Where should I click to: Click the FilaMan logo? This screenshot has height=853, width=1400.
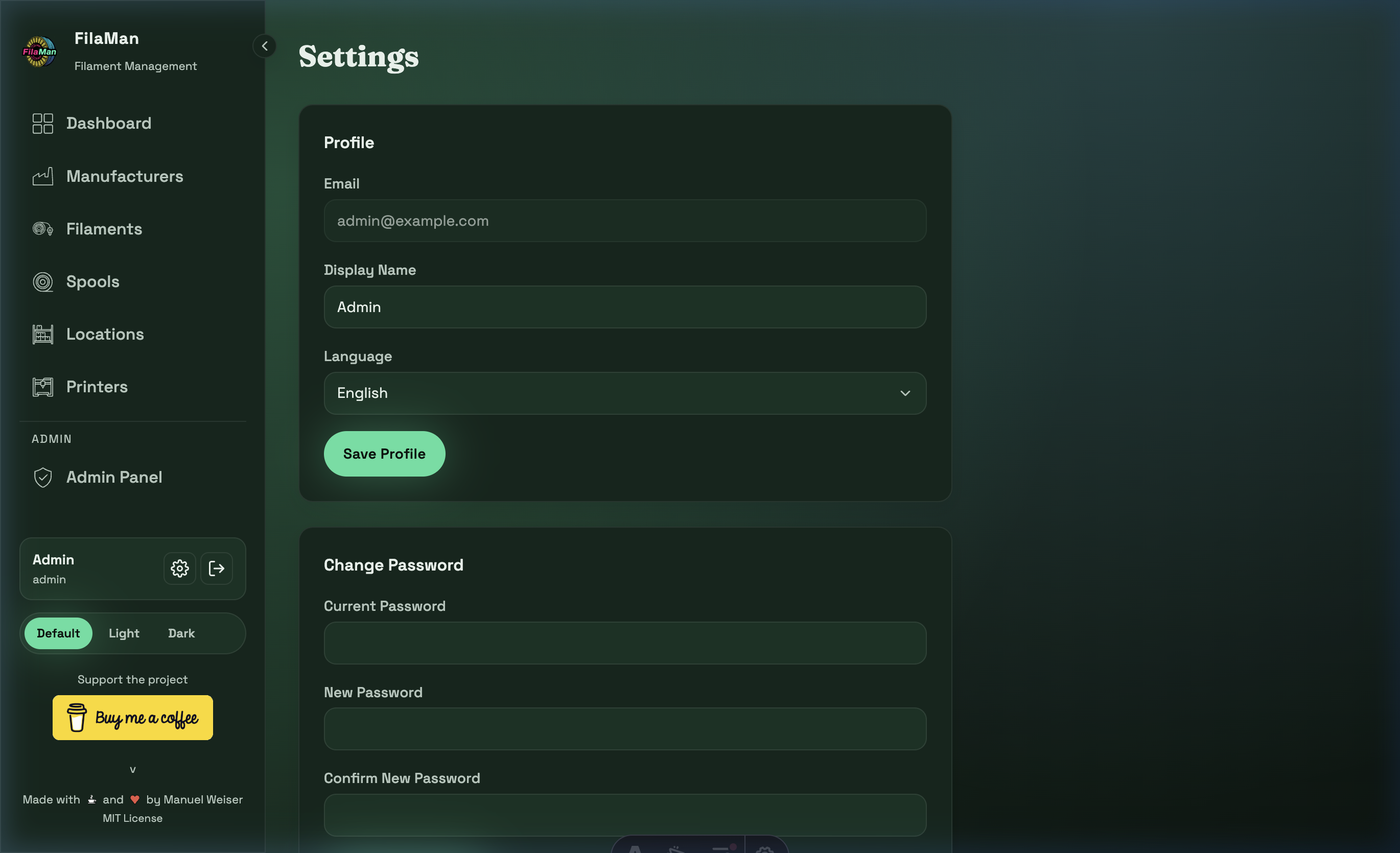39,51
